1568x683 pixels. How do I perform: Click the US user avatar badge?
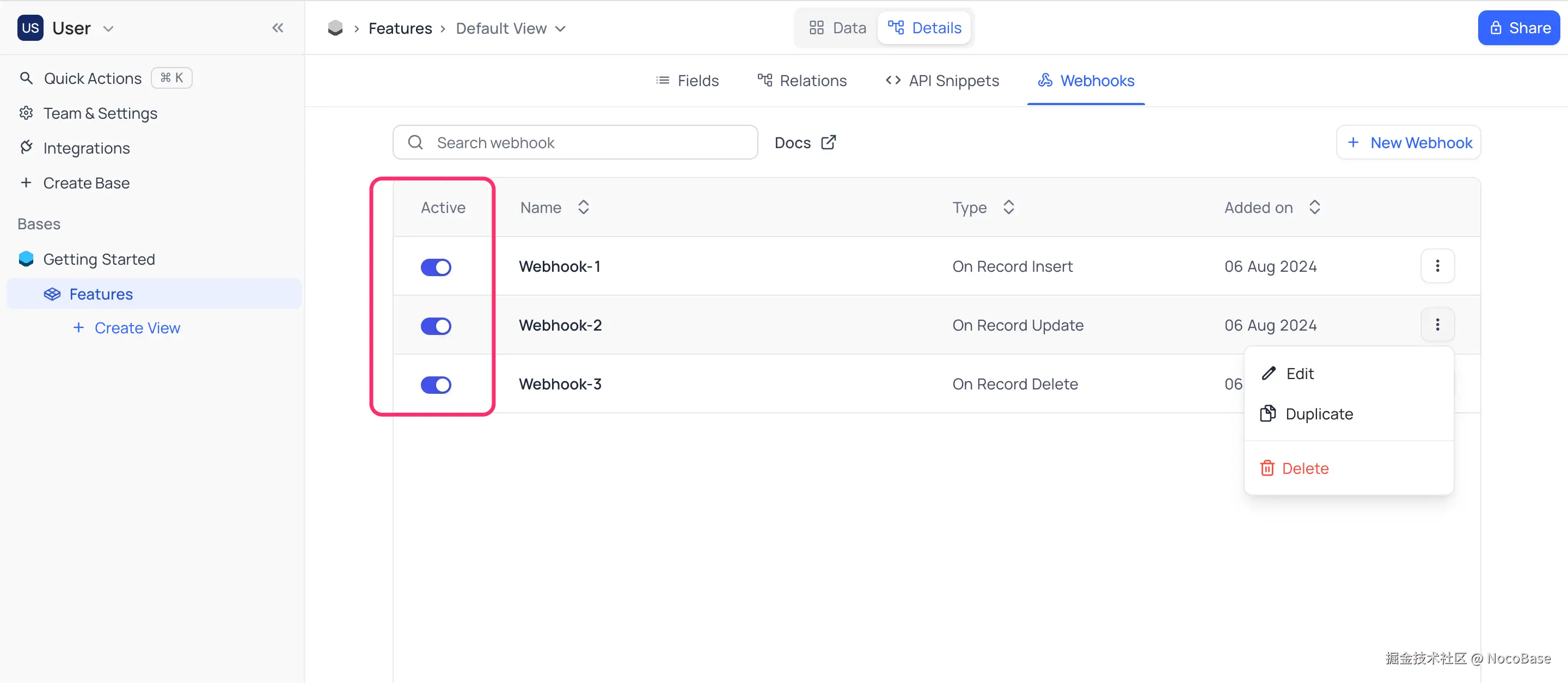click(30, 28)
